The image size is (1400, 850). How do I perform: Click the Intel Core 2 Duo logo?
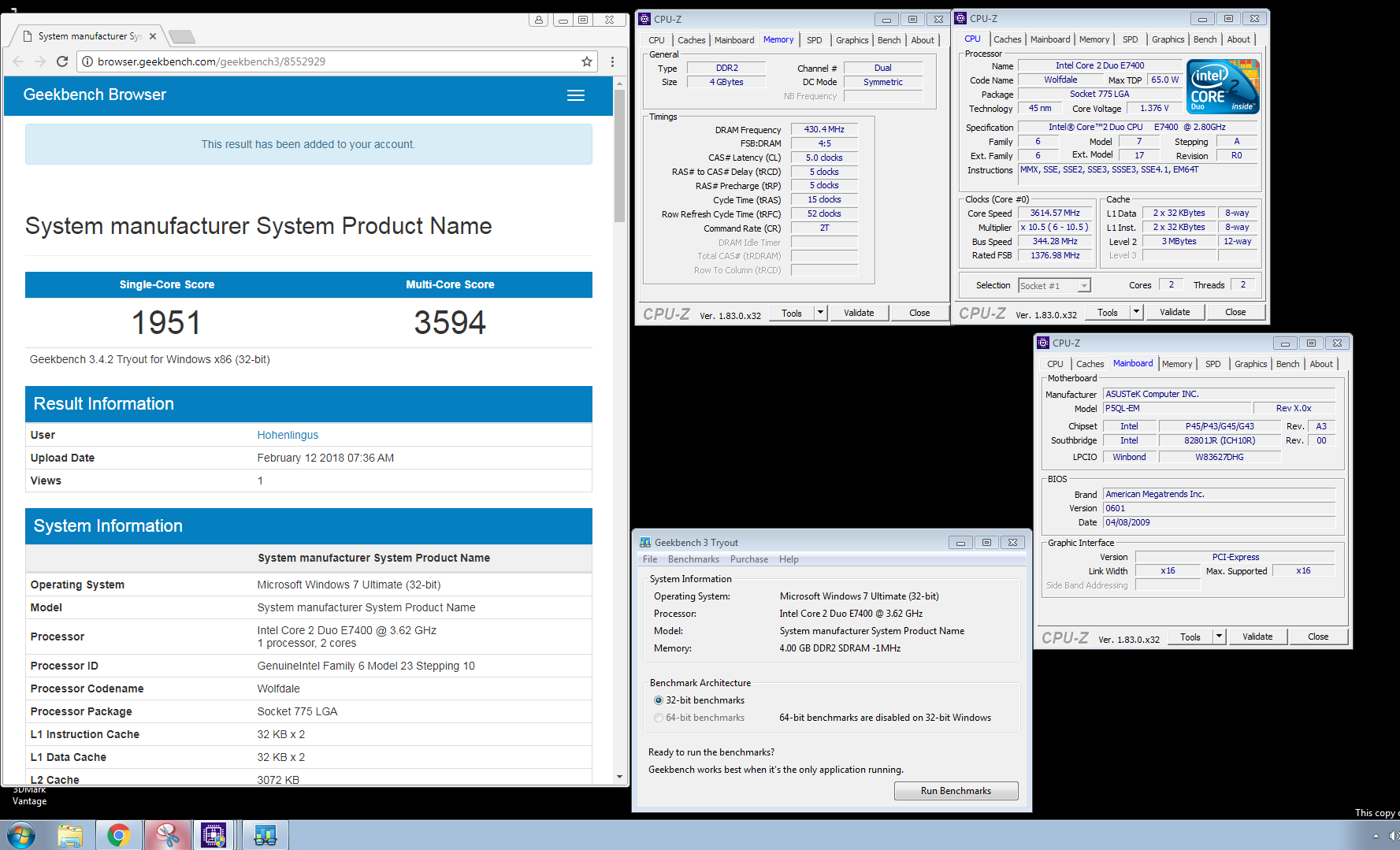click(x=1223, y=87)
